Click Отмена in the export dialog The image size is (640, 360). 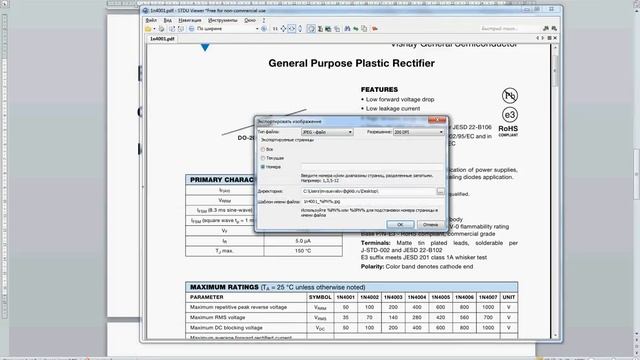[x=431, y=224]
